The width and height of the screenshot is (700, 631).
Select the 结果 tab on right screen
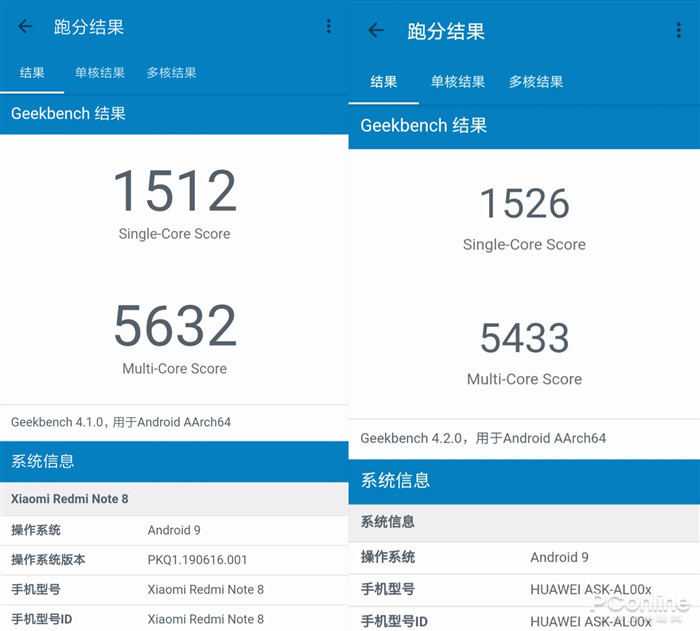click(383, 82)
